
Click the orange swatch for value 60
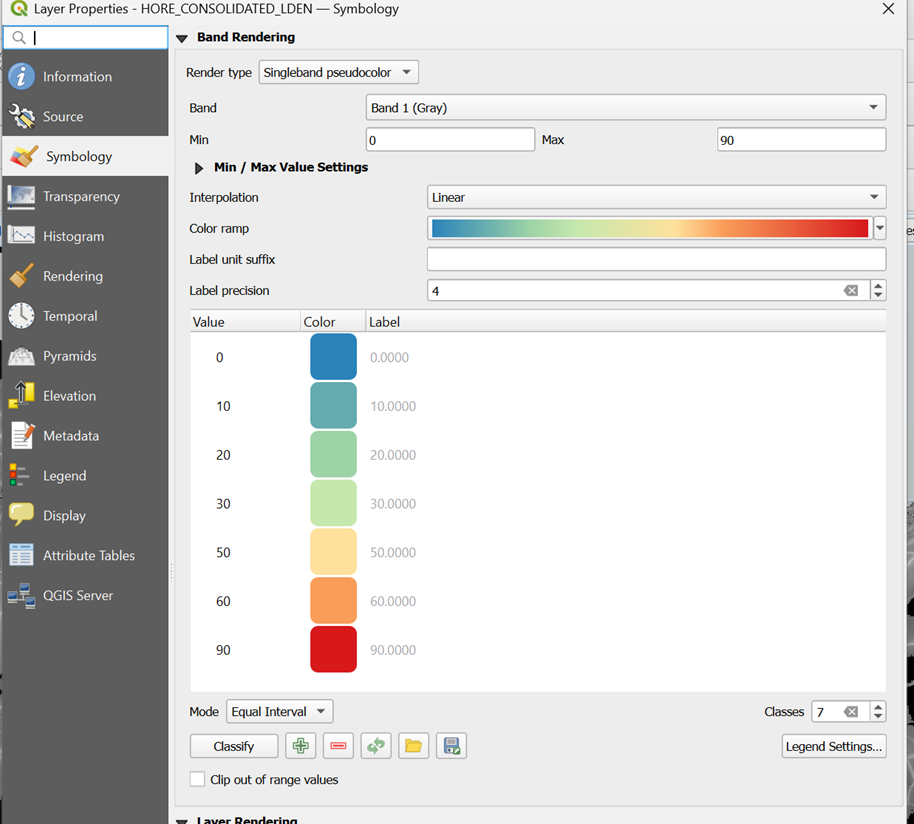(333, 600)
